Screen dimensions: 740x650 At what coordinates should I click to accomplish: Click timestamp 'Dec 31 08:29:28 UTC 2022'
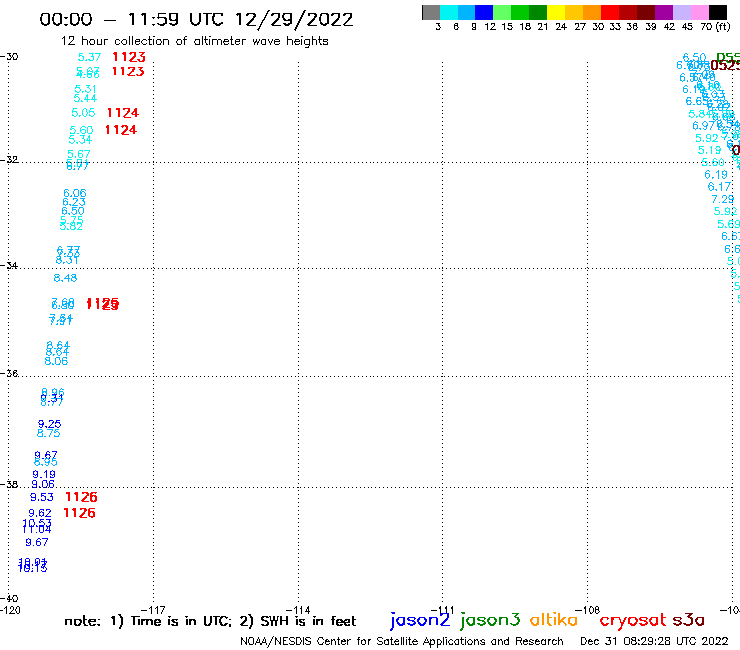pos(654,641)
